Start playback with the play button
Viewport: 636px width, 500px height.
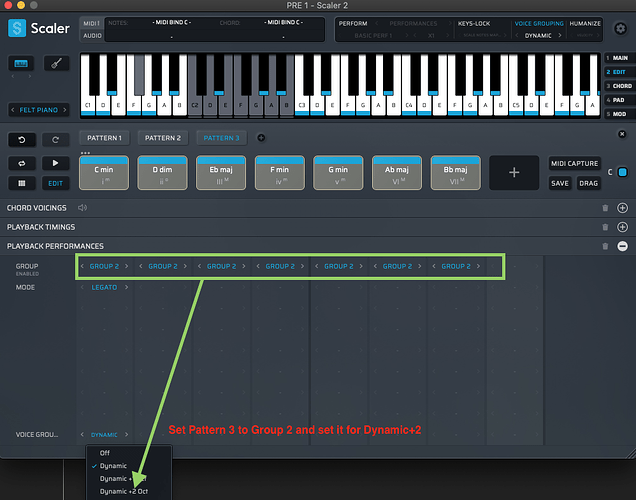[x=56, y=163]
